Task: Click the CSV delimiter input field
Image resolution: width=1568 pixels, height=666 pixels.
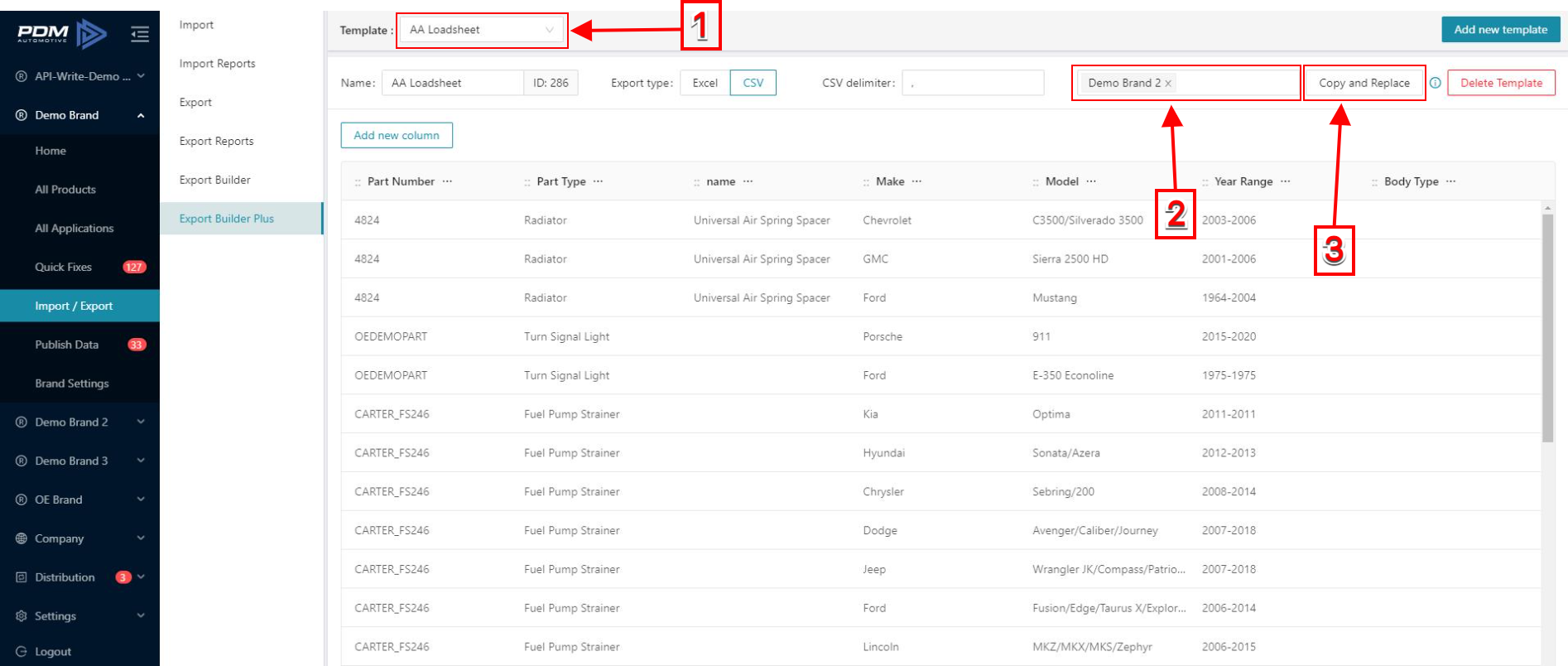Action: tap(973, 83)
